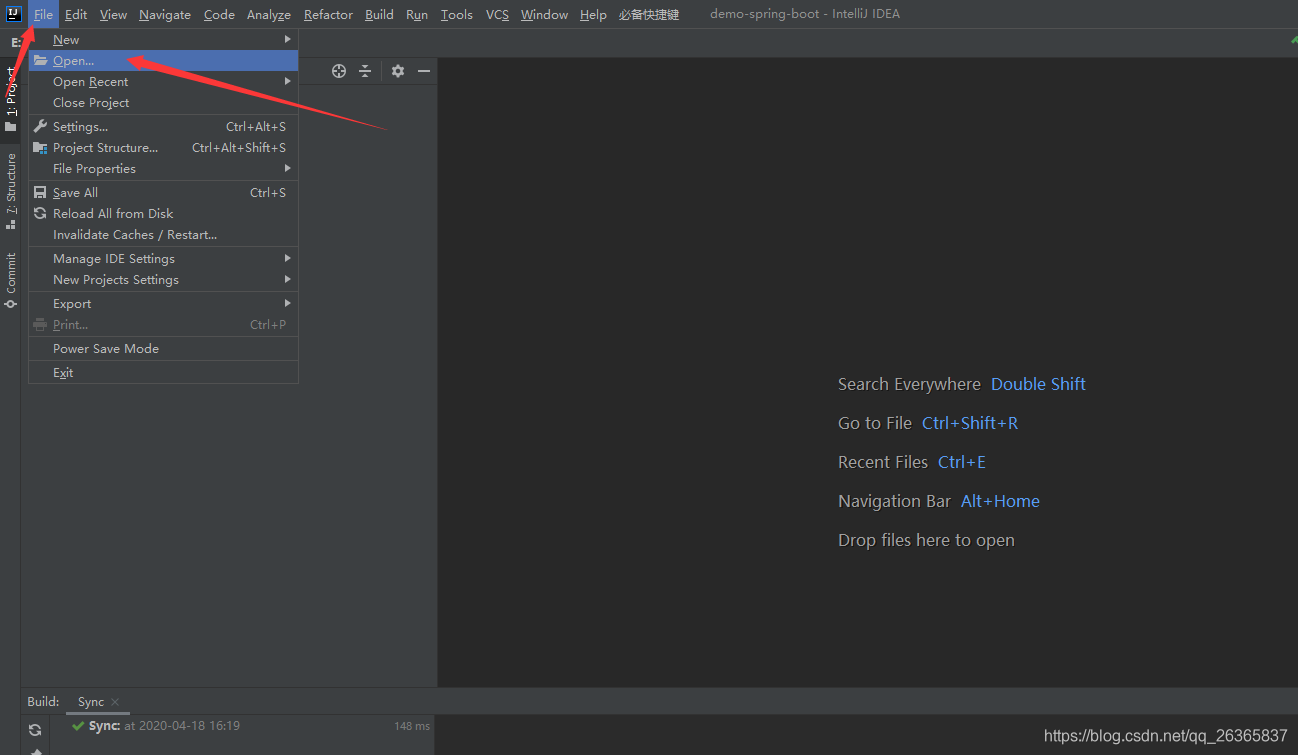Viewport: 1298px width, 755px height.
Task: Open the Edit menu
Action: click(76, 15)
